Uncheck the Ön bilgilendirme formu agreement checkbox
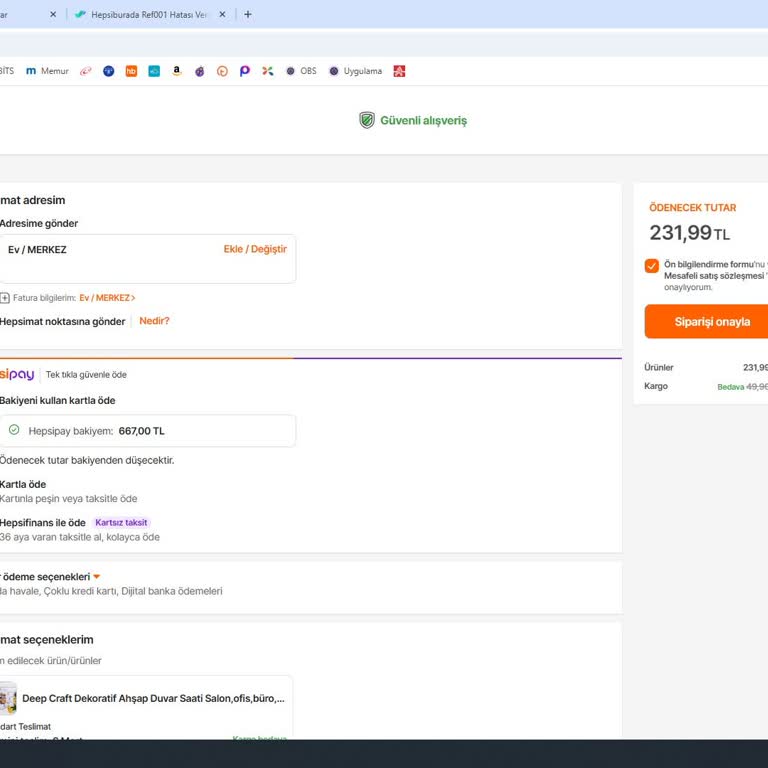This screenshot has height=768, width=768. tap(651, 265)
